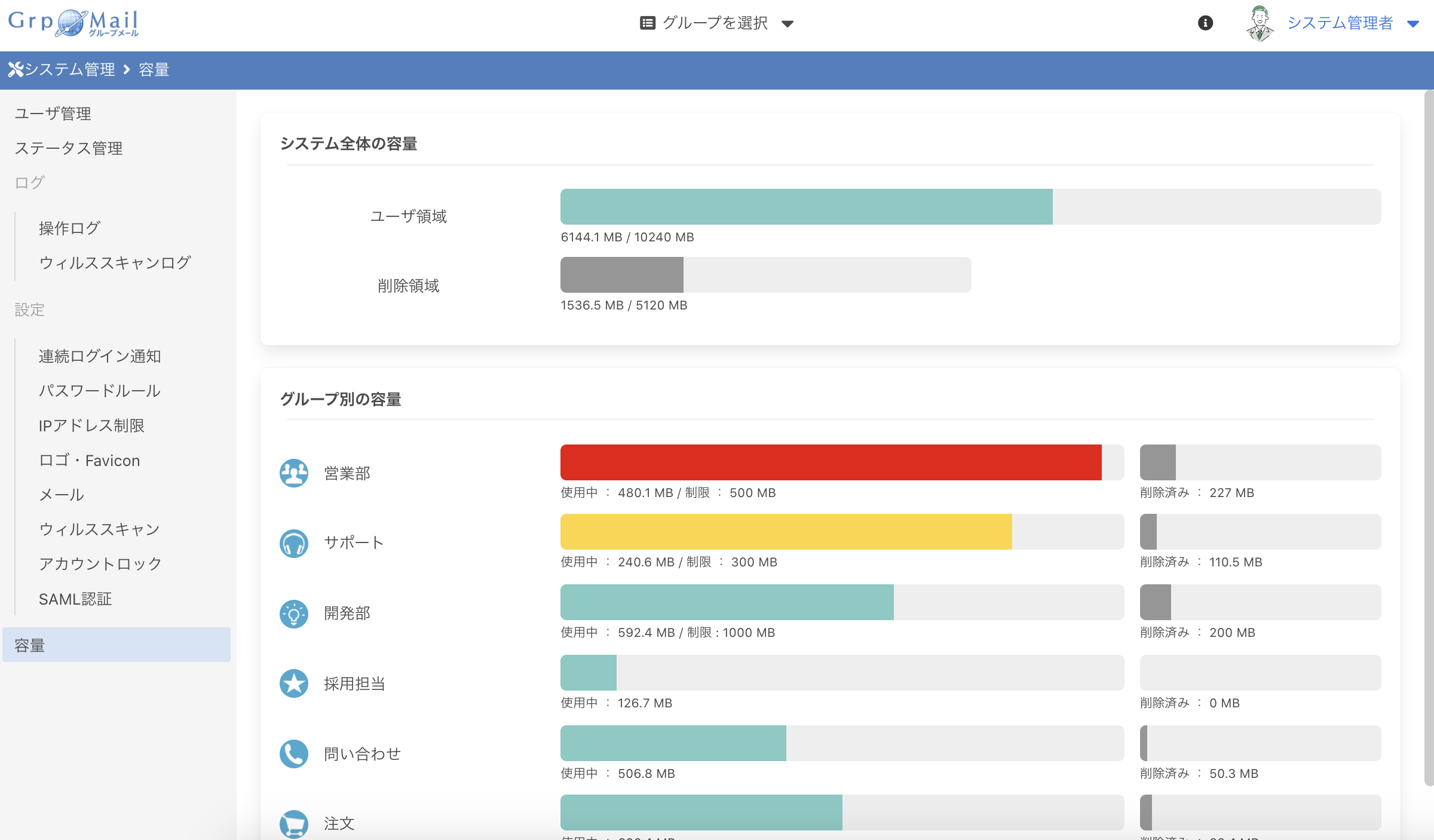Select the 問い合わせ phone icon

tap(293, 754)
